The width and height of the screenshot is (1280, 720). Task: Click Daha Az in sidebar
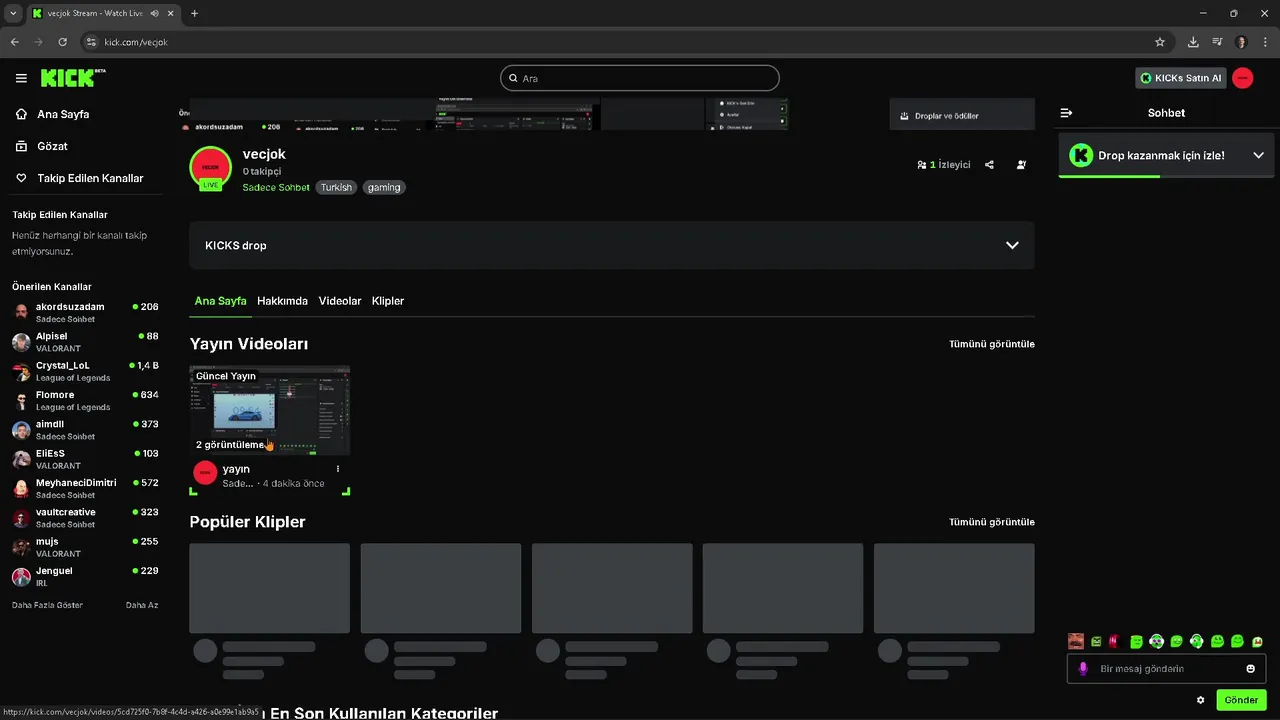pos(142,605)
